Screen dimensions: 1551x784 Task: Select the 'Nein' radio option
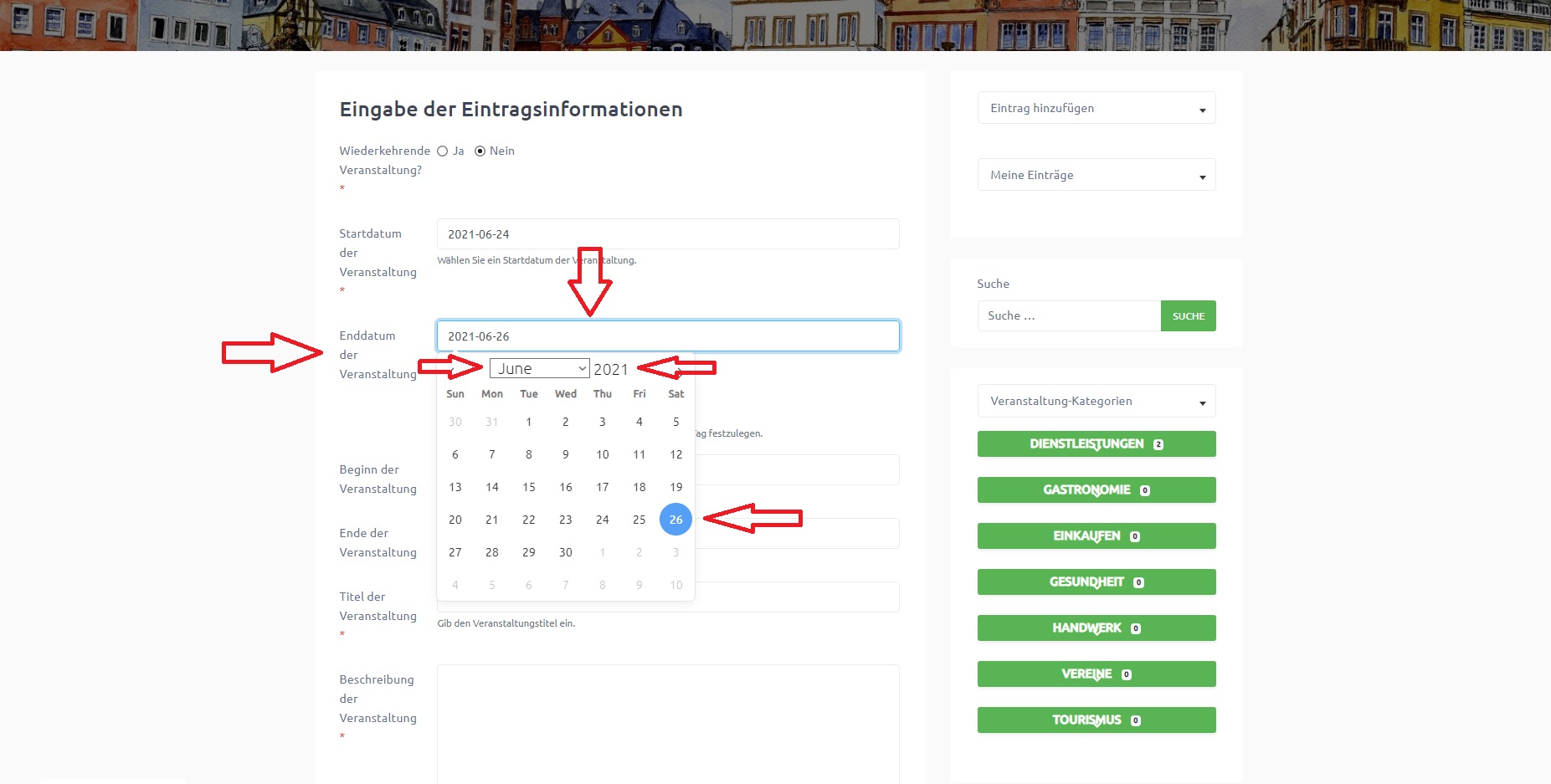click(x=480, y=151)
